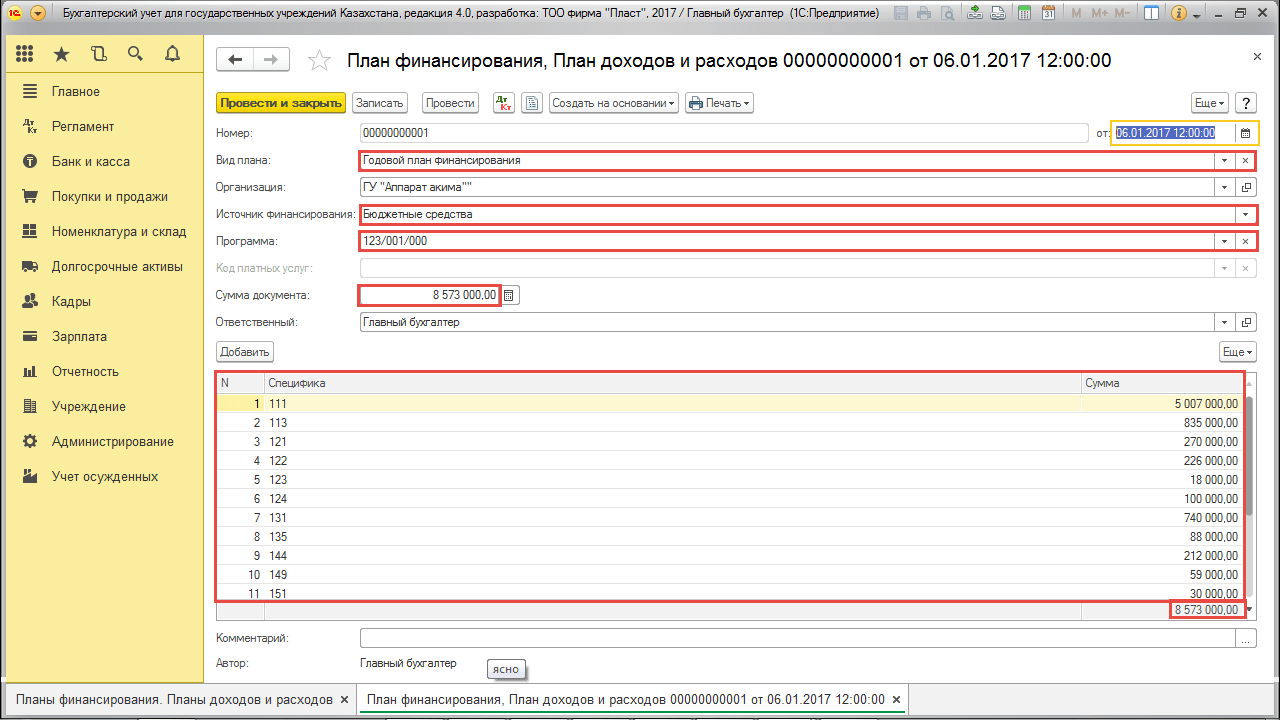Expand the Организация selection list
This screenshot has height=720, width=1280.
1224,186
